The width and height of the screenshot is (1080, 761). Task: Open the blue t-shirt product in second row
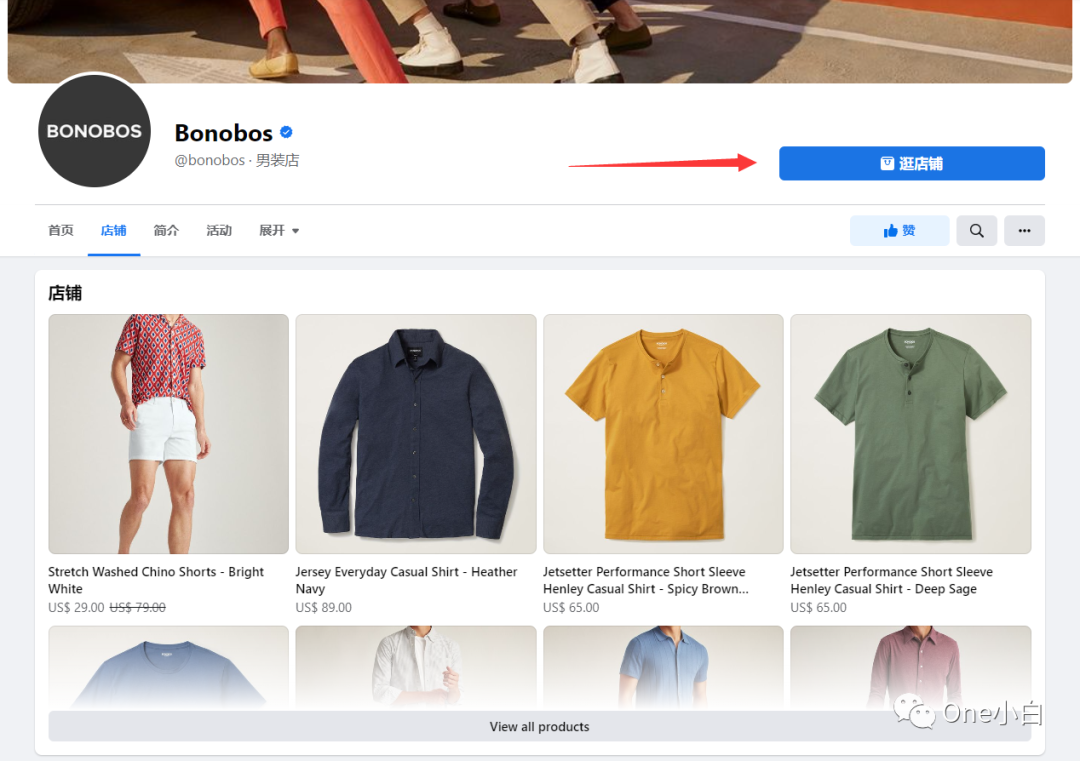(x=169, y=668)
